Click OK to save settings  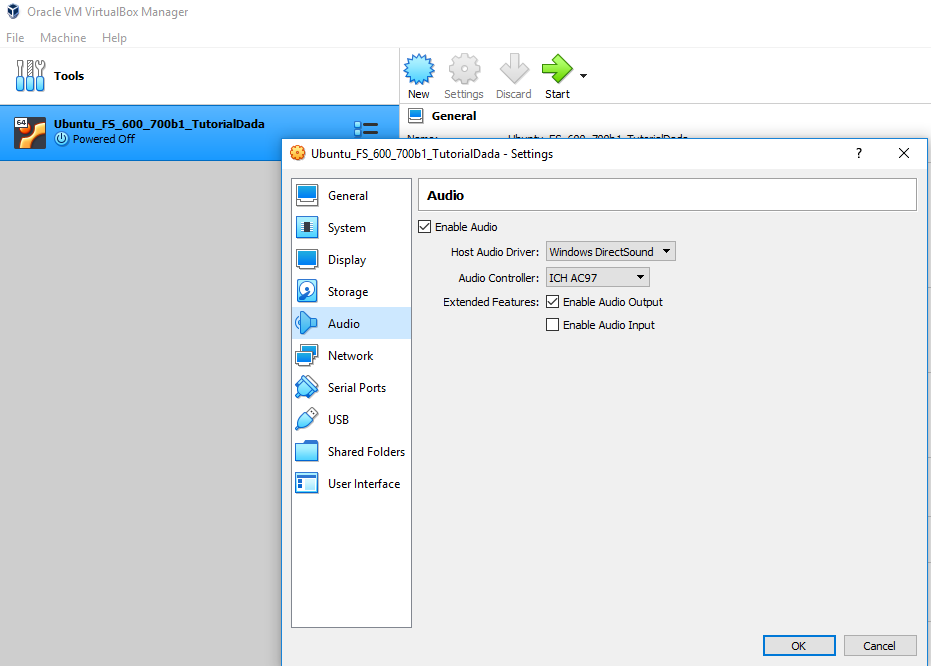point(798,646)
